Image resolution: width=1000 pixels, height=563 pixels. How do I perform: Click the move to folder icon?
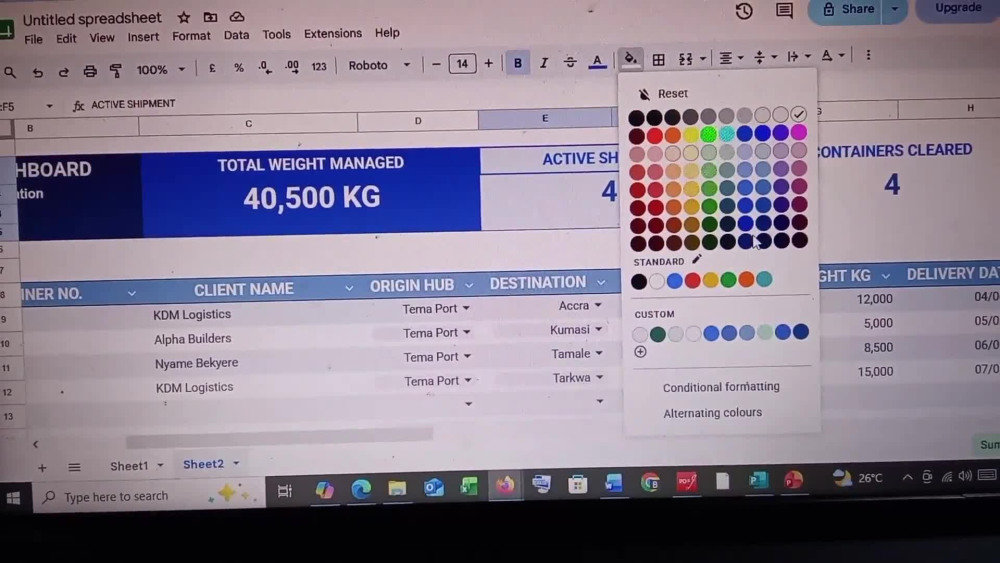(x=210, y=17)
